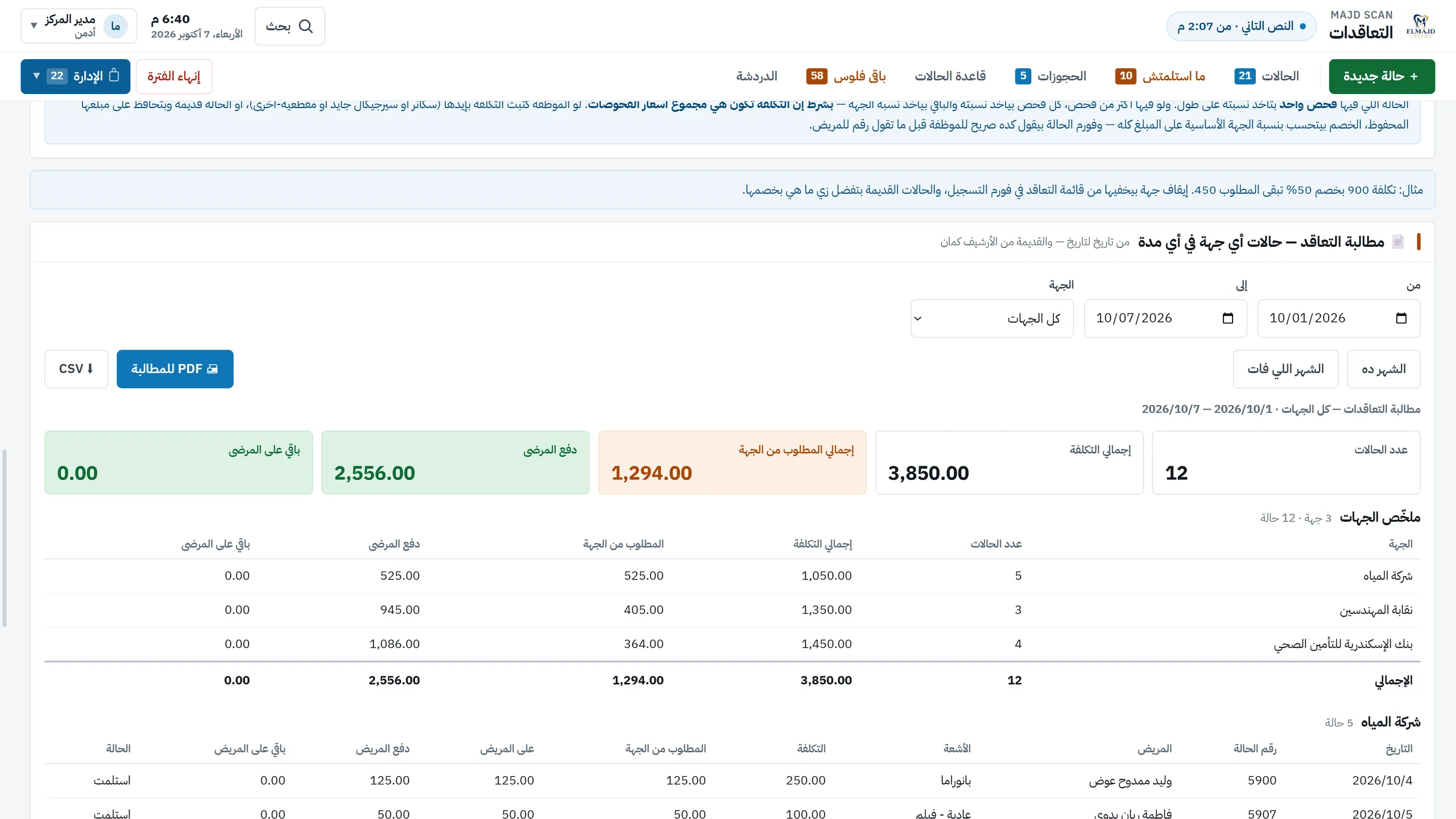Click the إجمالي التكلفة card 3,850.00

click(x=1009, y=462)
